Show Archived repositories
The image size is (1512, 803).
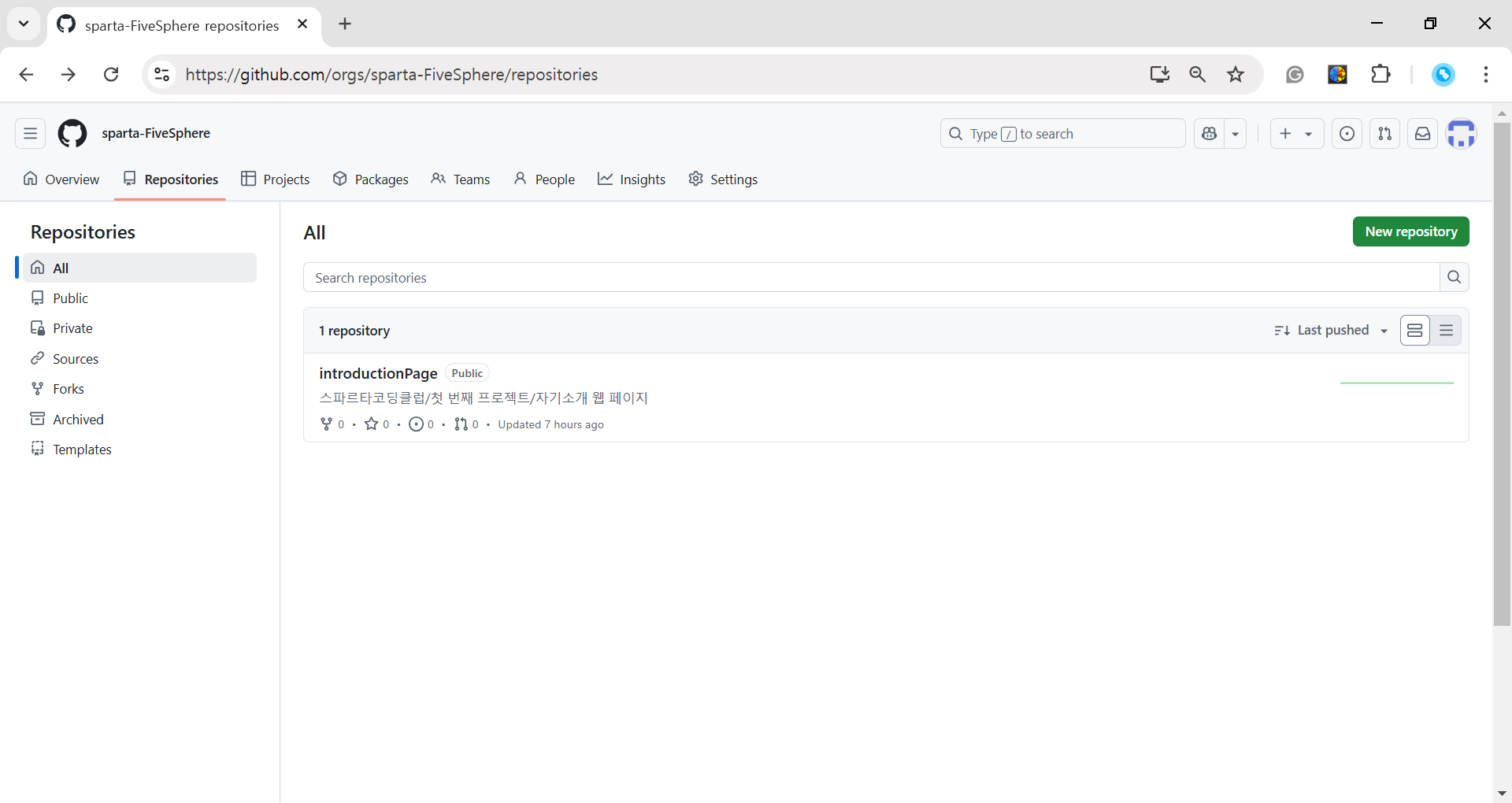(139, 420)
